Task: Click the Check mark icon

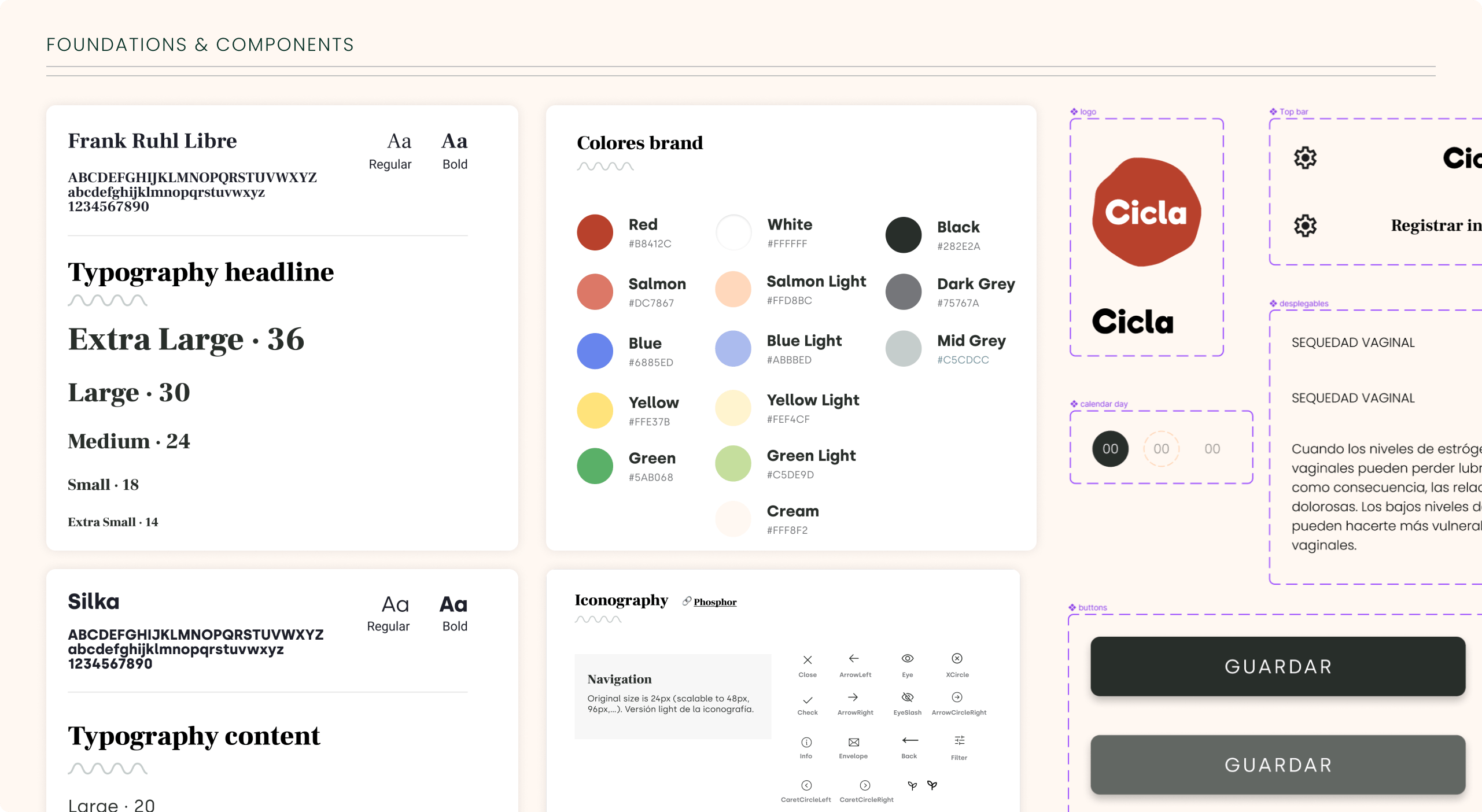Action: pyautogui.click(x=808, y=700)
